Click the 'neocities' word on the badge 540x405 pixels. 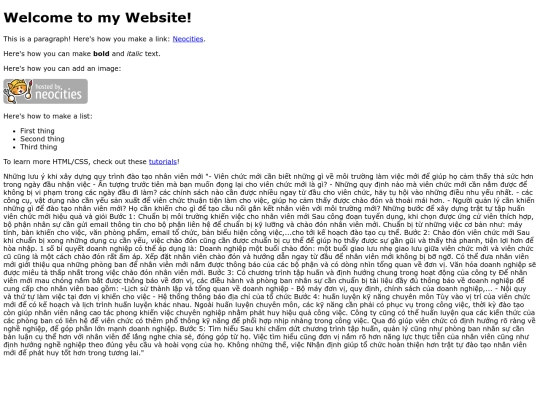(x=59, y=95)
